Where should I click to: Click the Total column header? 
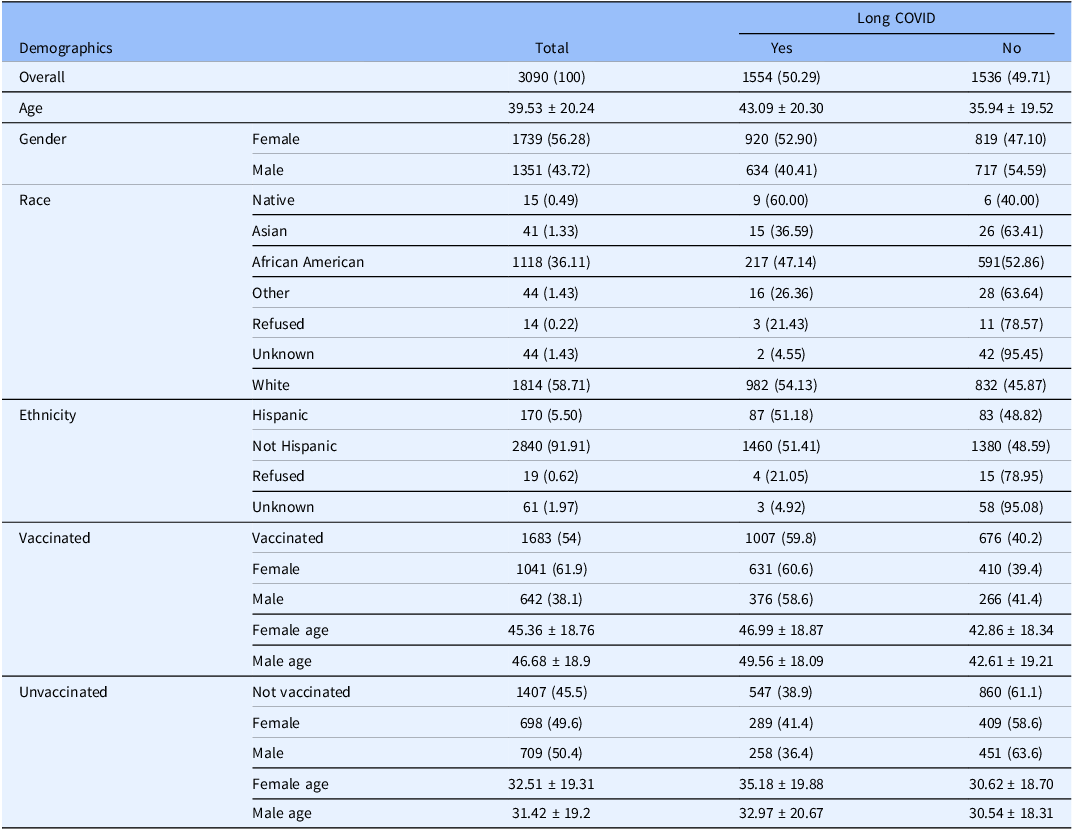tap(552, 47)
